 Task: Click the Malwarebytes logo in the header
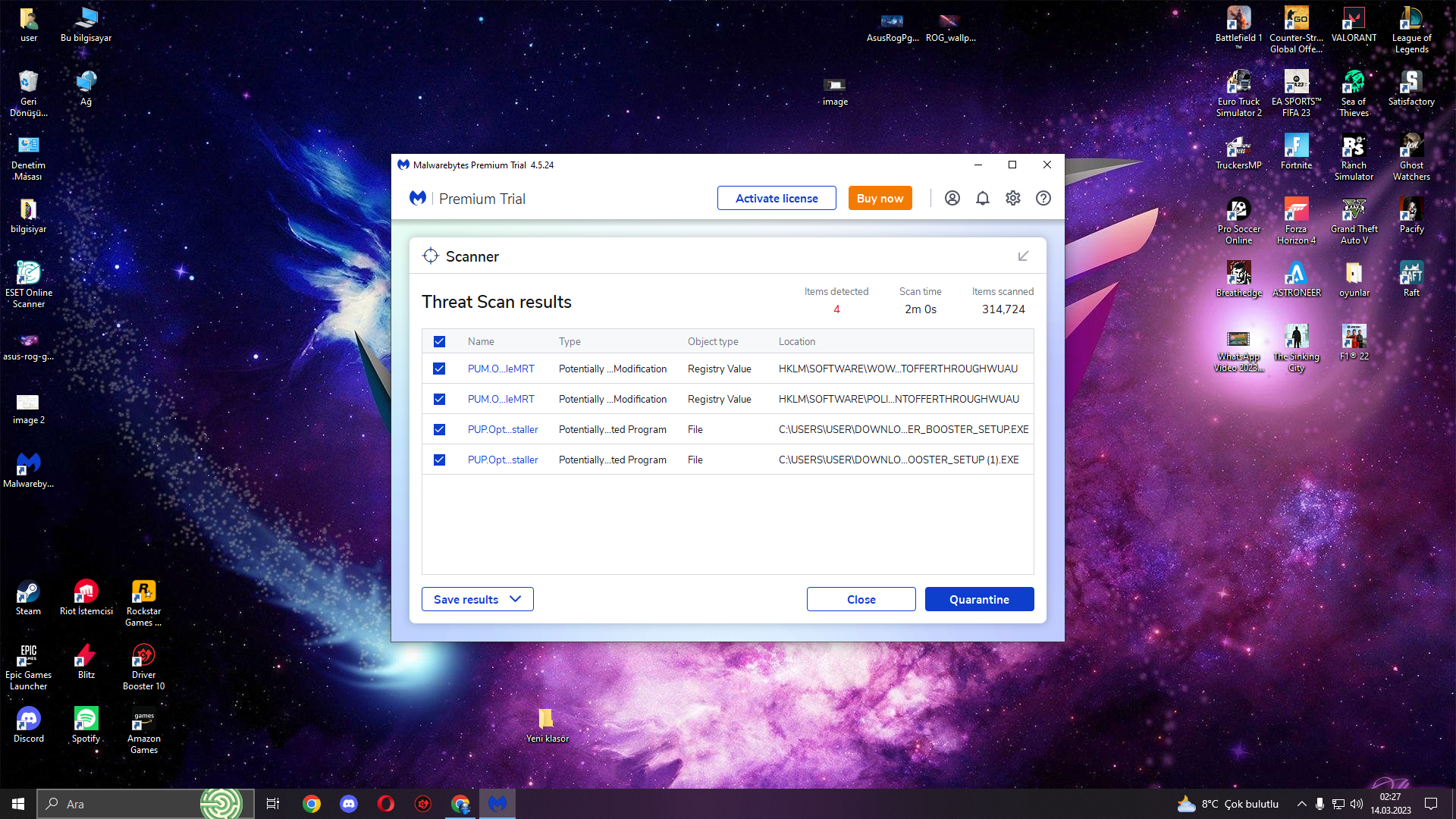[418, 198]
